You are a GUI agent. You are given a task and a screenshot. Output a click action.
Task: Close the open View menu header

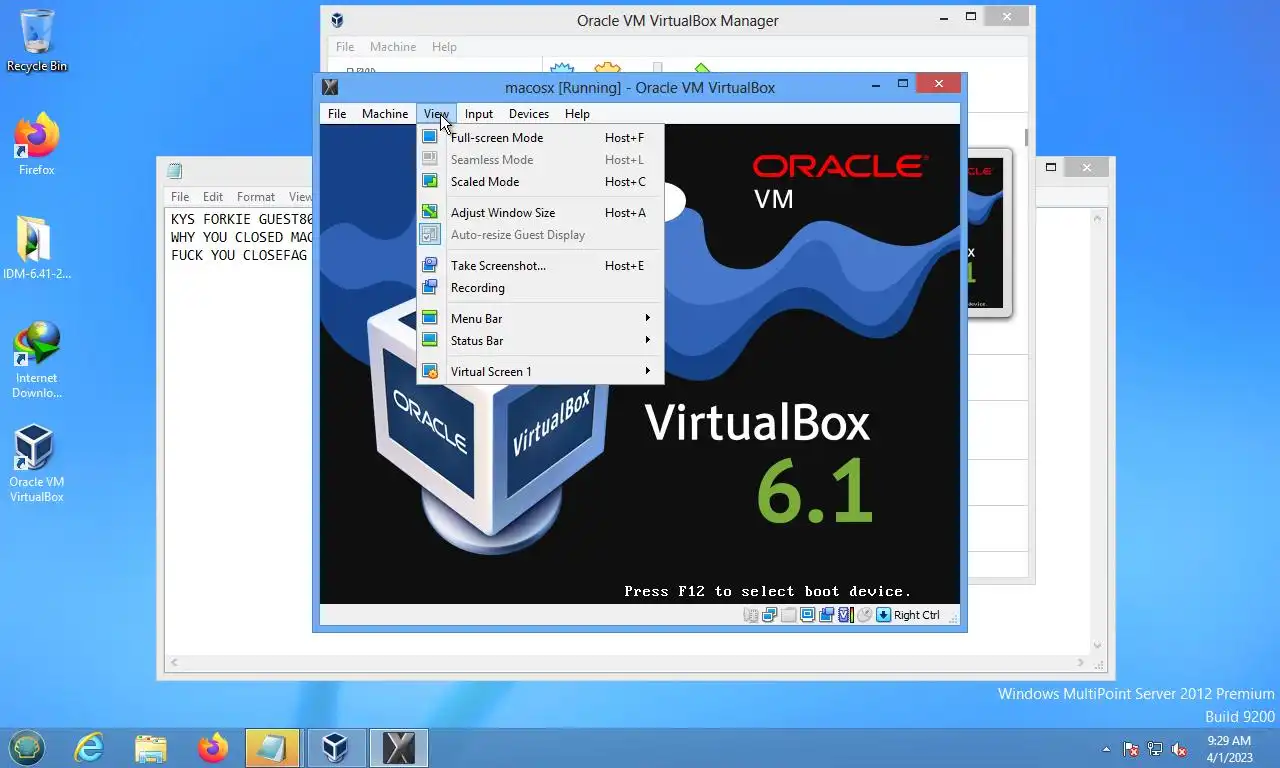click(x=436, y=114)
